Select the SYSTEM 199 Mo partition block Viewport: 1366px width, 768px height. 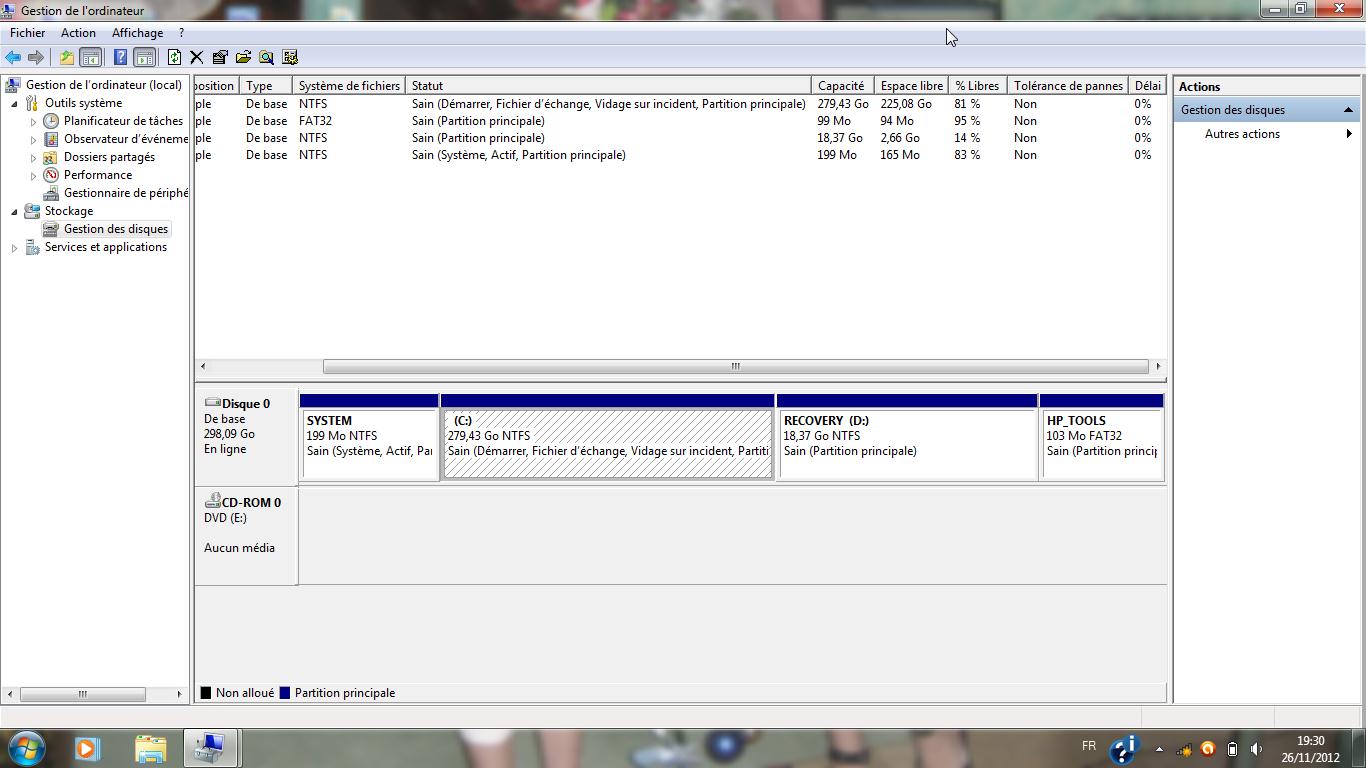pos(370,437)
